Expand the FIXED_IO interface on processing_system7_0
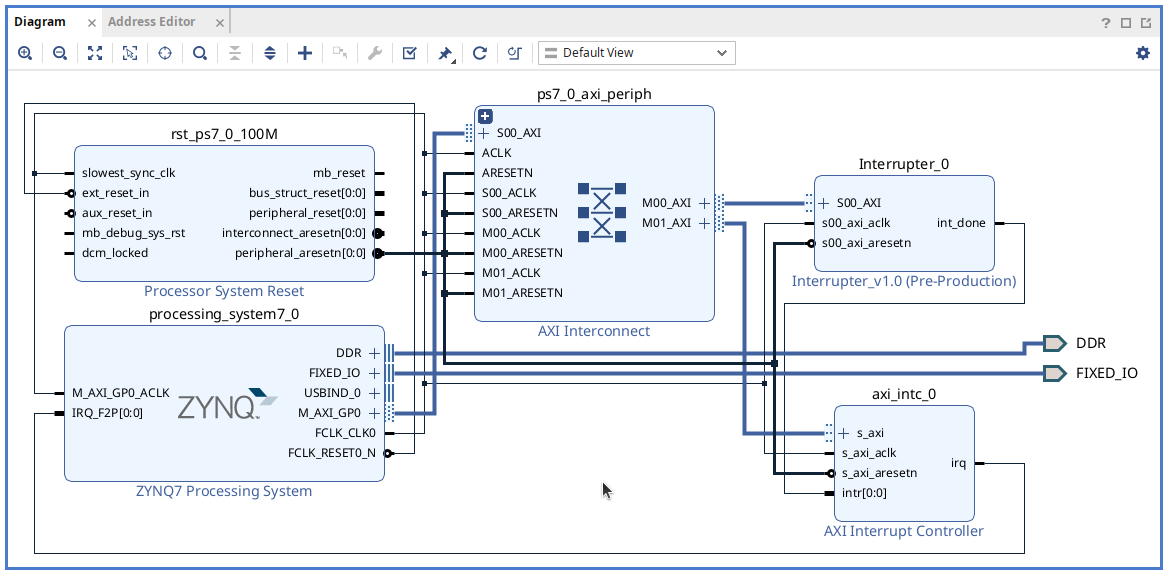Image resolution: width=1167 pixels, height=573 pixels. [x=374, y=373]
